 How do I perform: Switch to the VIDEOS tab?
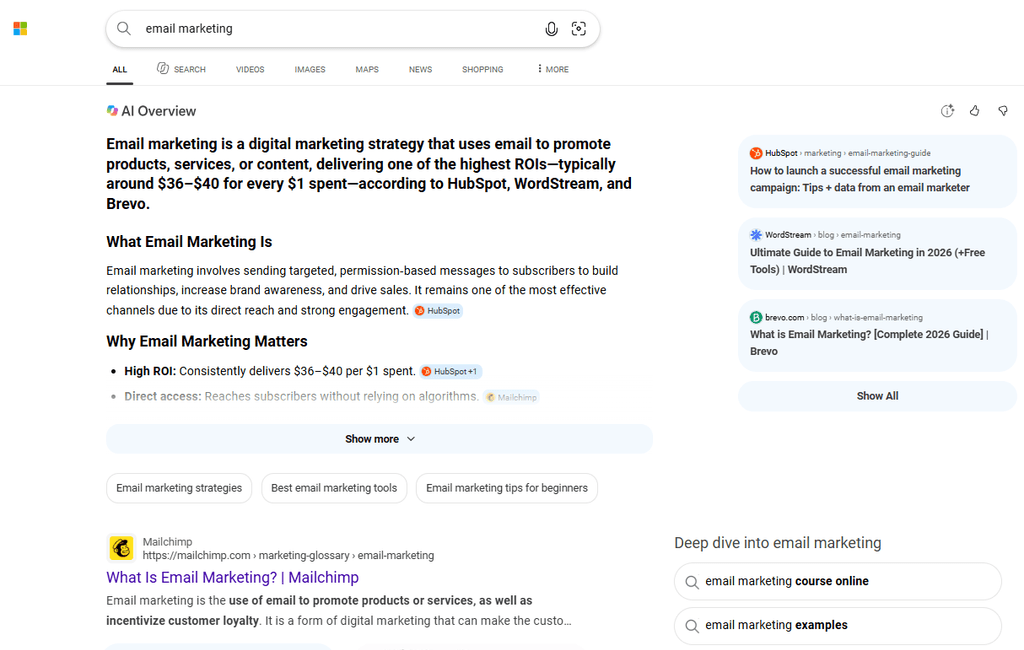pos(250,69)
